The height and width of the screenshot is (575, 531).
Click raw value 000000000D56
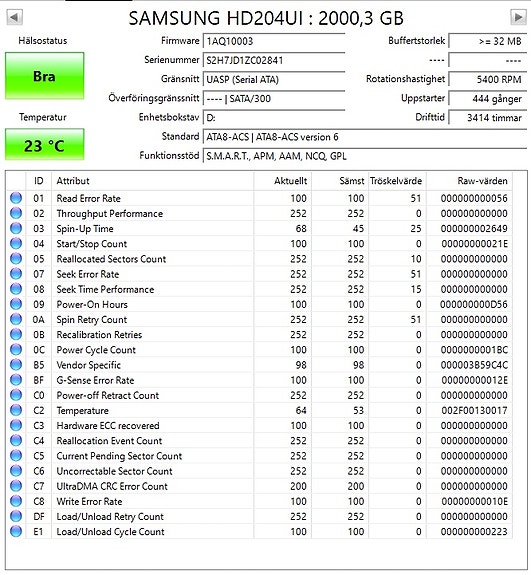coord(474,304)
